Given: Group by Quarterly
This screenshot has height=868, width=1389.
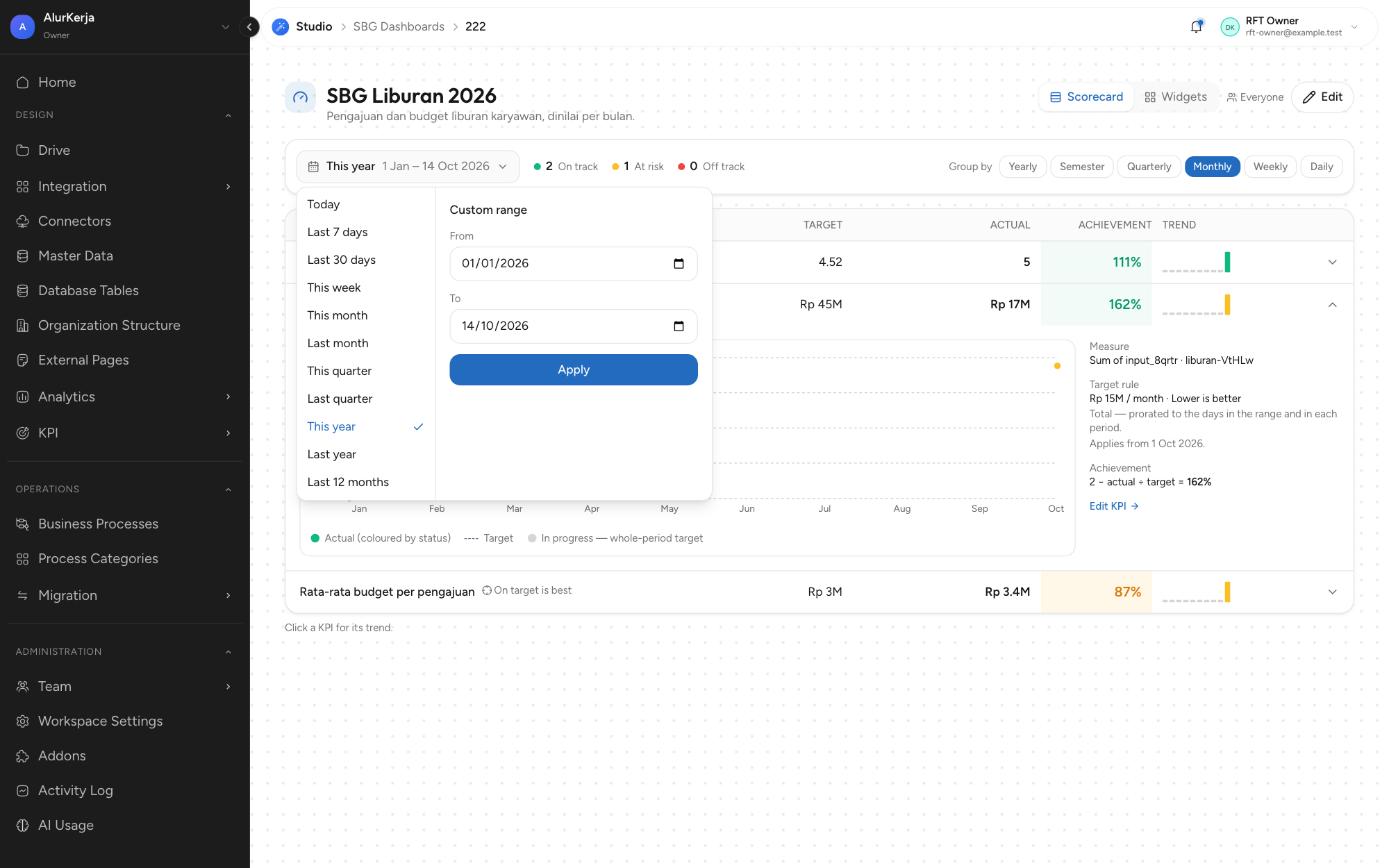Looking at the screenshot, I should 1149,167.
